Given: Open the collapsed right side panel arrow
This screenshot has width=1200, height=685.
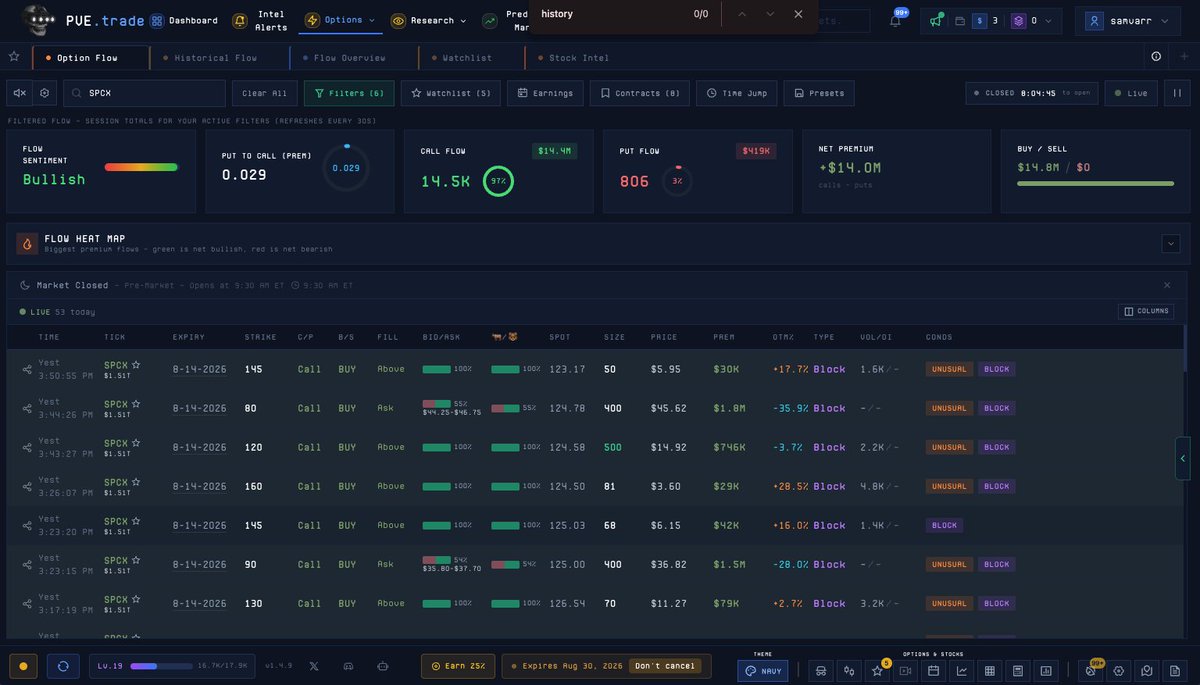Looking at the screenshot, I should [x=1183, y=458].
